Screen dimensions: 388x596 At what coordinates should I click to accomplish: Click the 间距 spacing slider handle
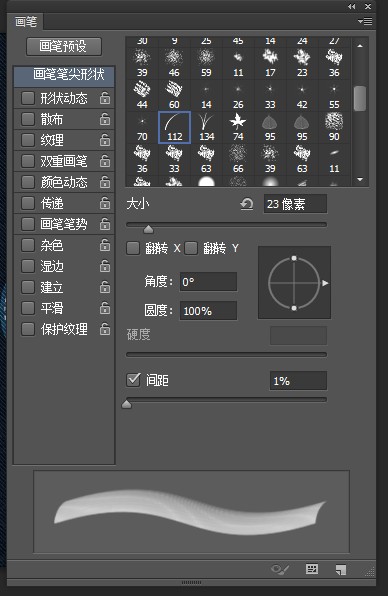[x=127, y=404]
